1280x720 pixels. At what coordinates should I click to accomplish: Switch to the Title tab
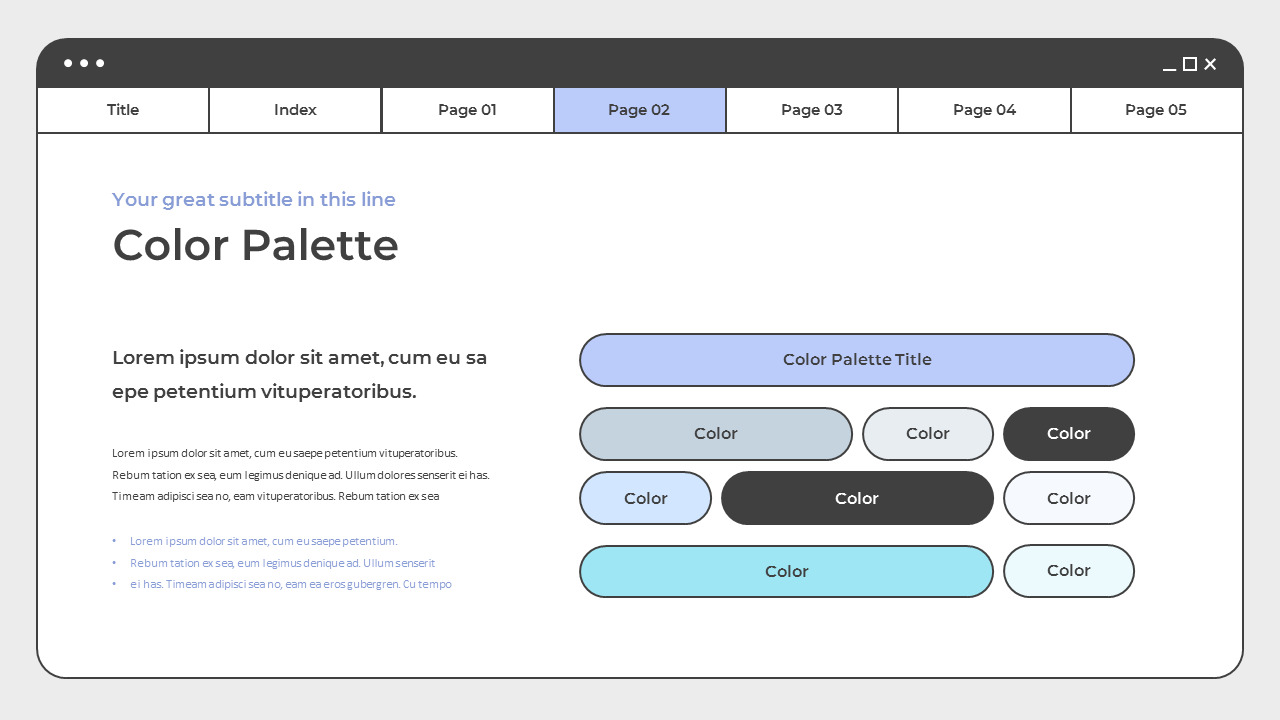pyautogui.click(x=122, y=110)
